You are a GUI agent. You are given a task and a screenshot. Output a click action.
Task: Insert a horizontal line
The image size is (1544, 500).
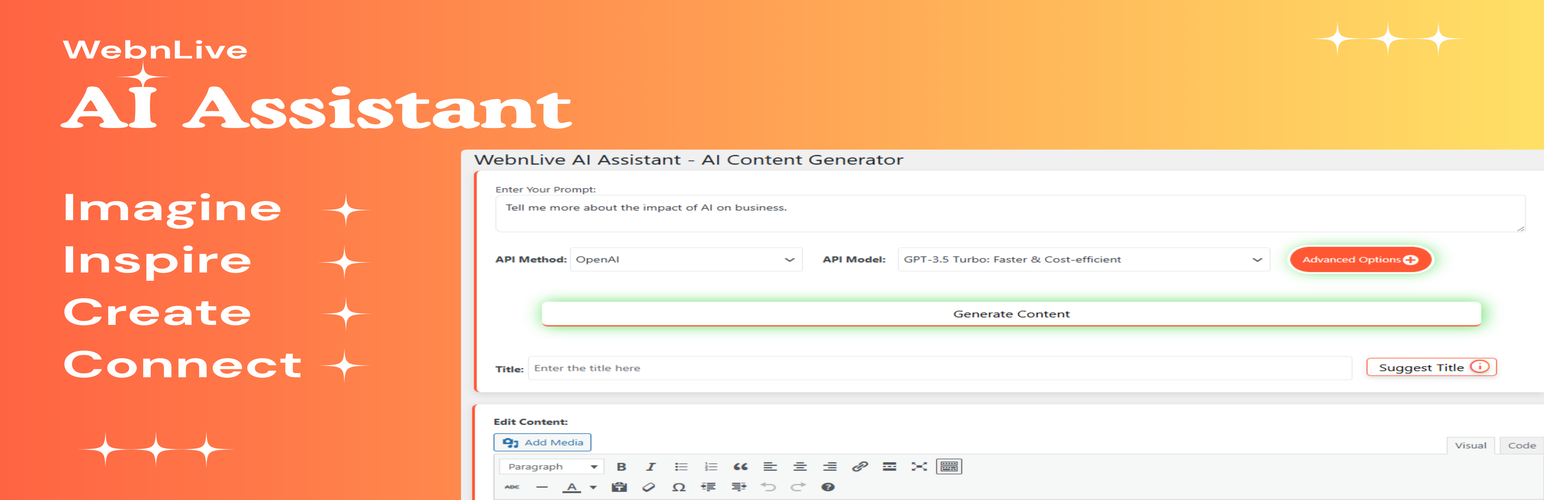click(x=542, y=488)
